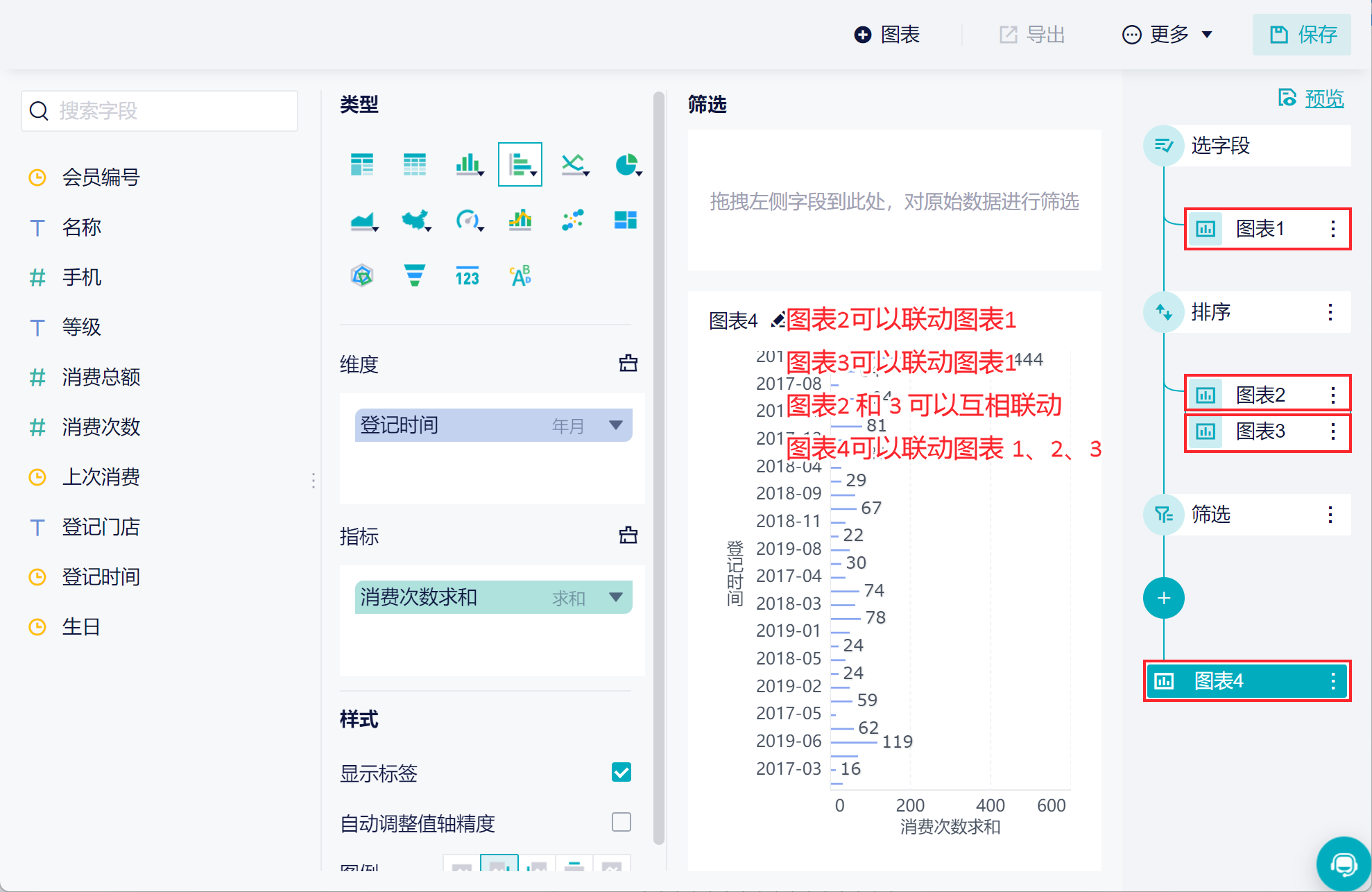1372x892 pixels.
Task: Uncheck the 显示标签 checkbox
Action: (x=621, y=772)
